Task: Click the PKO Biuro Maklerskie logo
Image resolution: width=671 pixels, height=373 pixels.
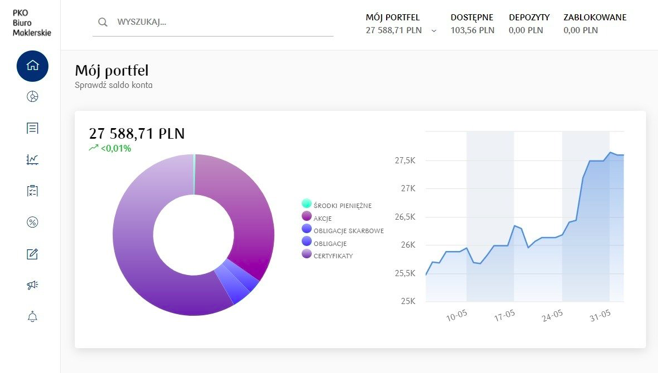Action: (32, 23)
